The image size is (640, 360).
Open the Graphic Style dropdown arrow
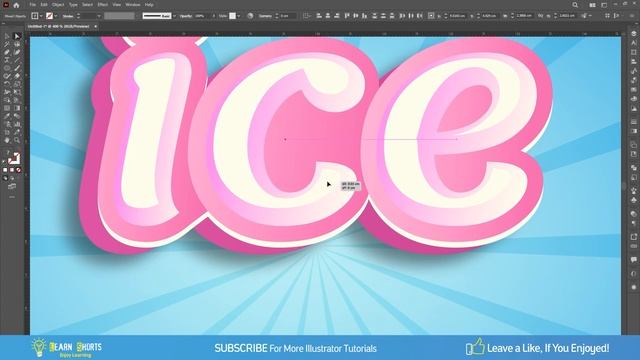(x=239, y=16)
